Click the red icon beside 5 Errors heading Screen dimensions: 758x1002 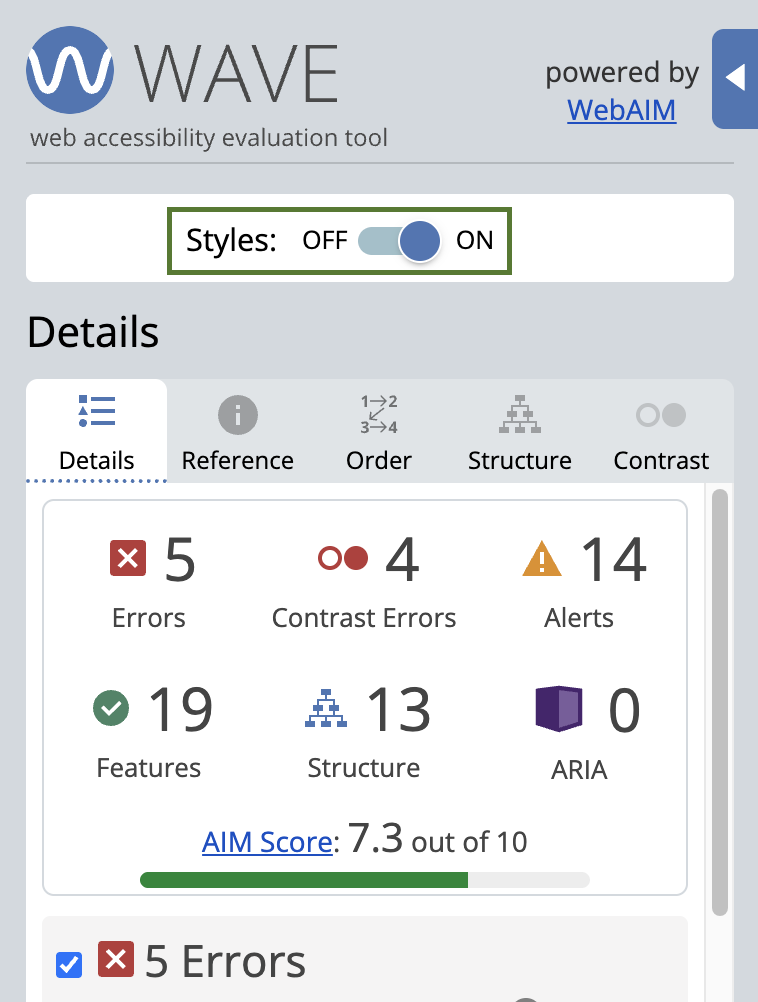(x=116, y=962)
